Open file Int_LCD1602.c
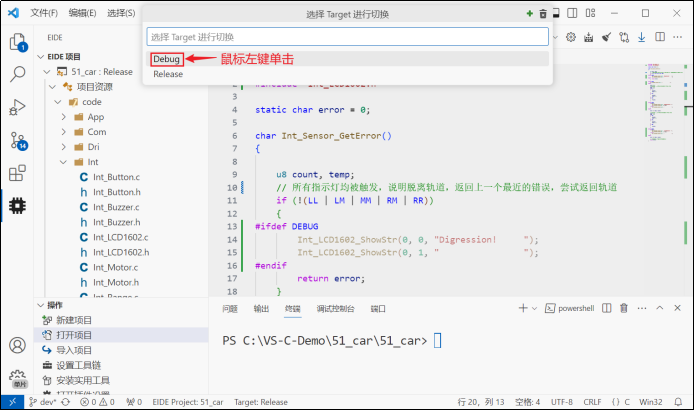The height and width of the screenshot is (411, 695). pyautogui.click(x=121, y=238)
